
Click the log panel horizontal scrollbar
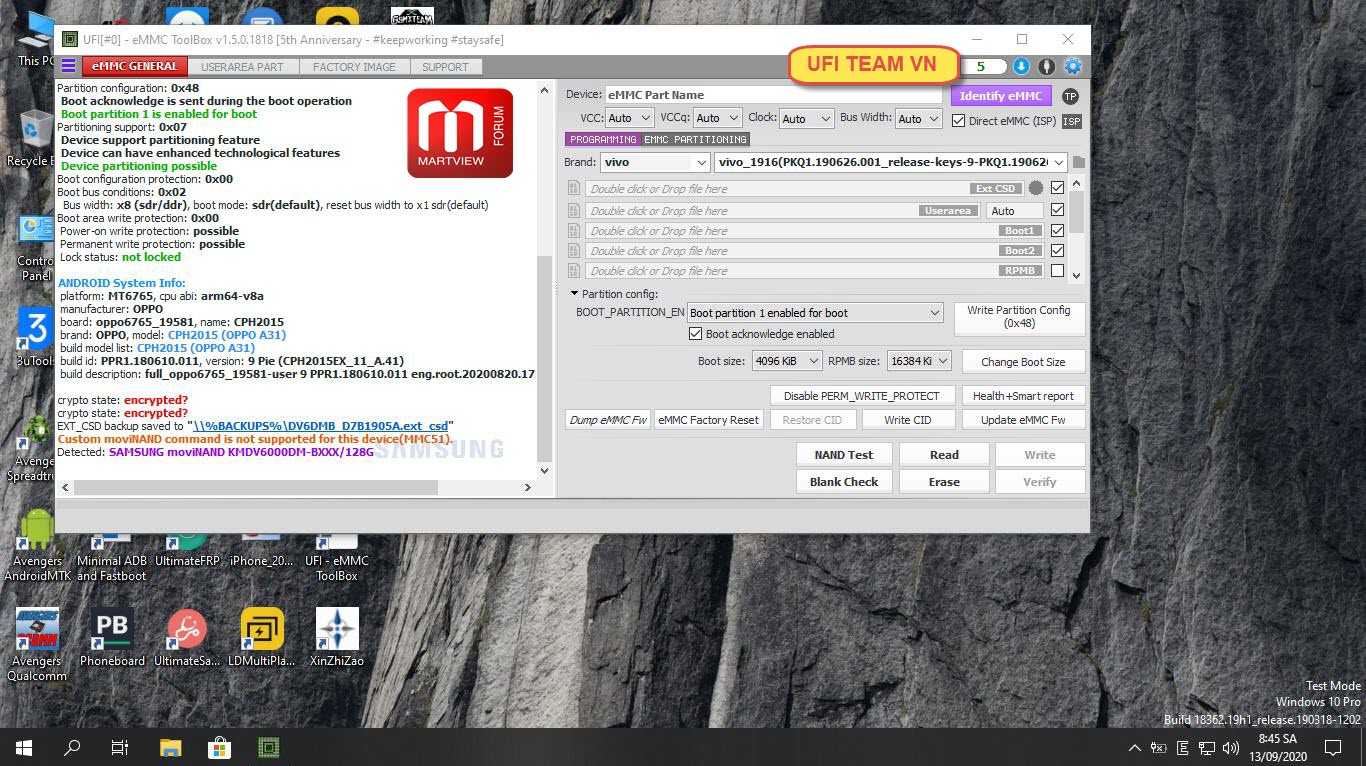[x=255, y=487]
